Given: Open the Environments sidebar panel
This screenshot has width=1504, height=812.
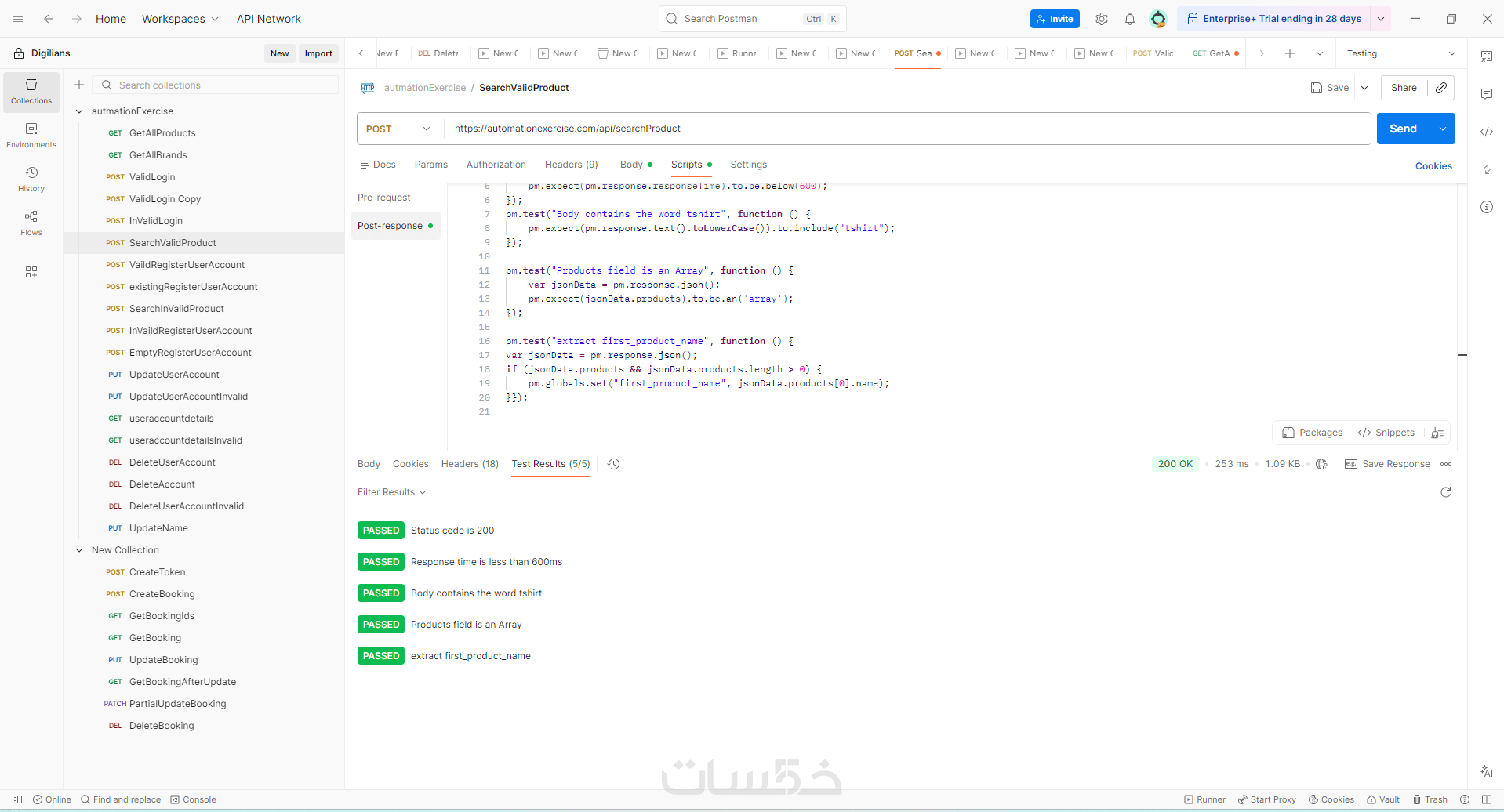Looking at the screenshot, I should coord(31,136).
